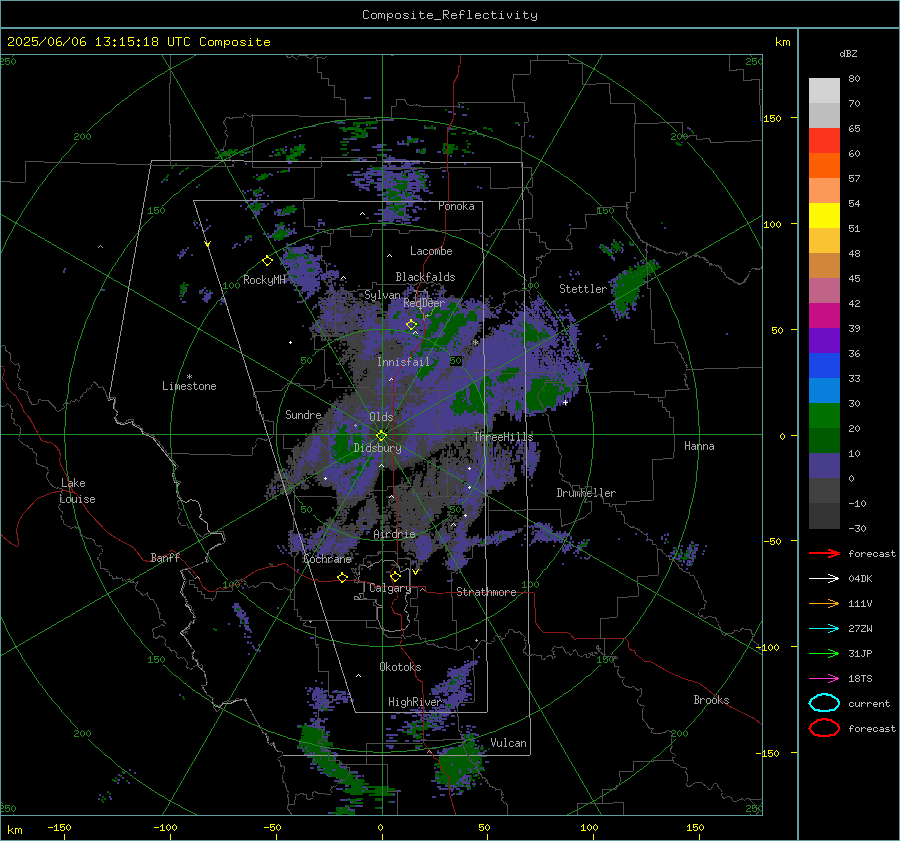The image size is (900, 841).
Task: Click the Drumheller label
Action: click(x=586, y=493)
